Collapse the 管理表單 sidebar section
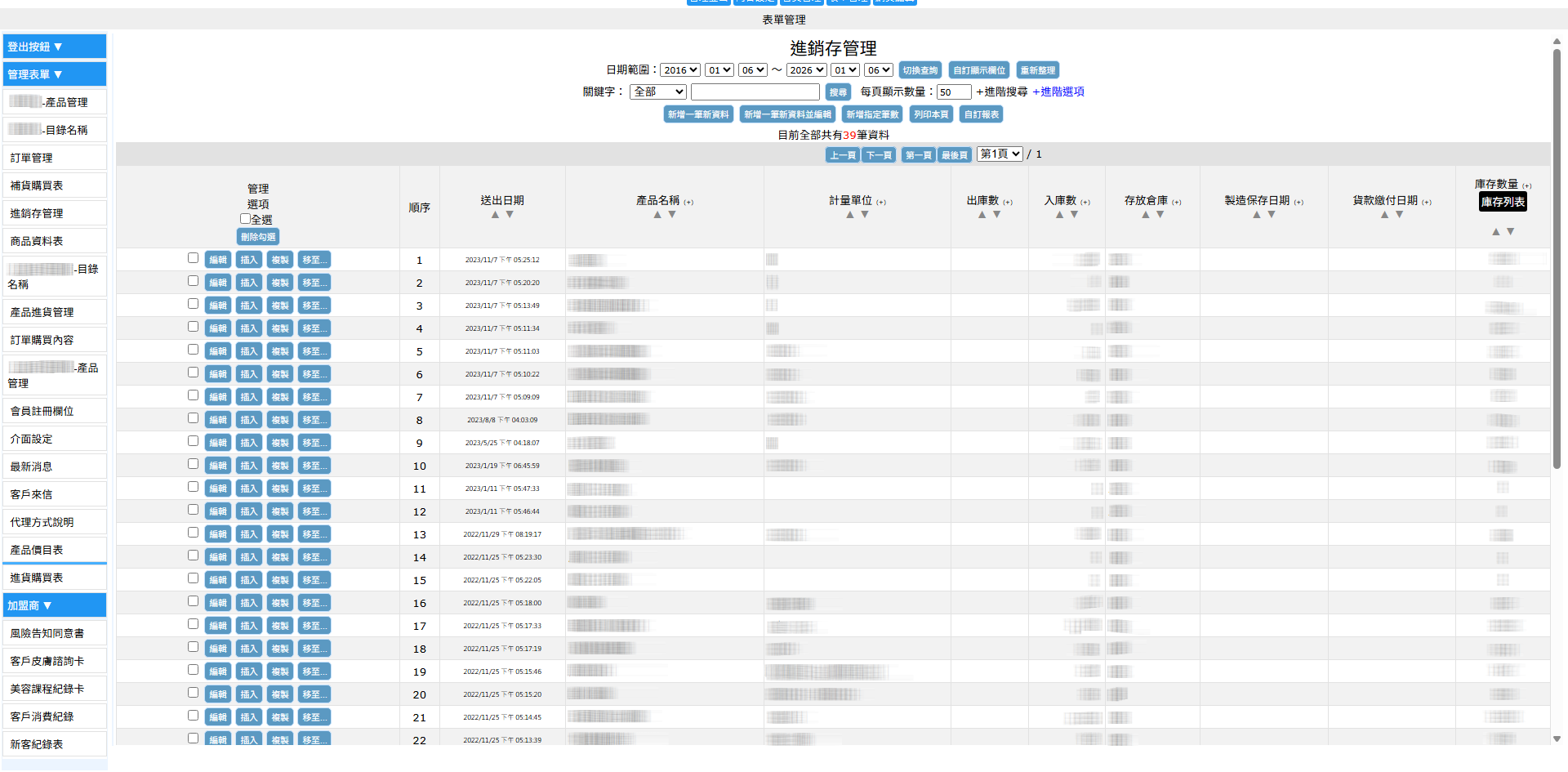 coord(55,74)
